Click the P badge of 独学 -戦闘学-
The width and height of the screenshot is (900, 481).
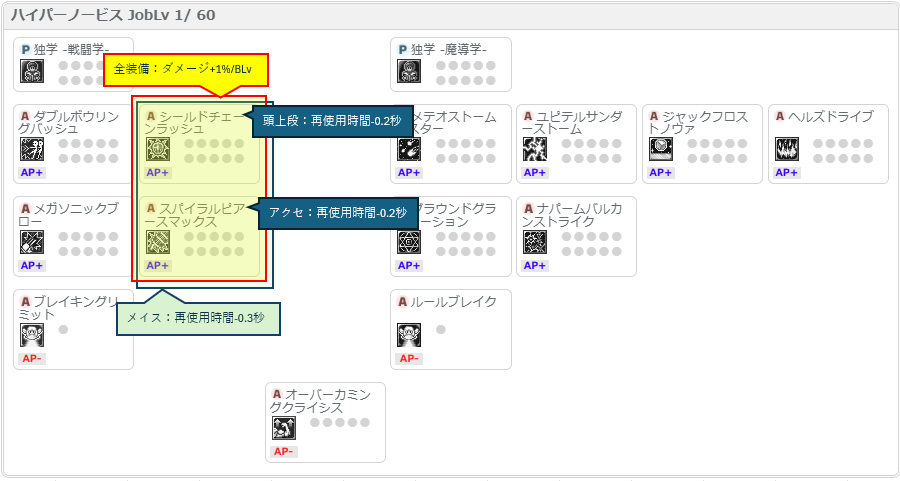pos(25,50)
